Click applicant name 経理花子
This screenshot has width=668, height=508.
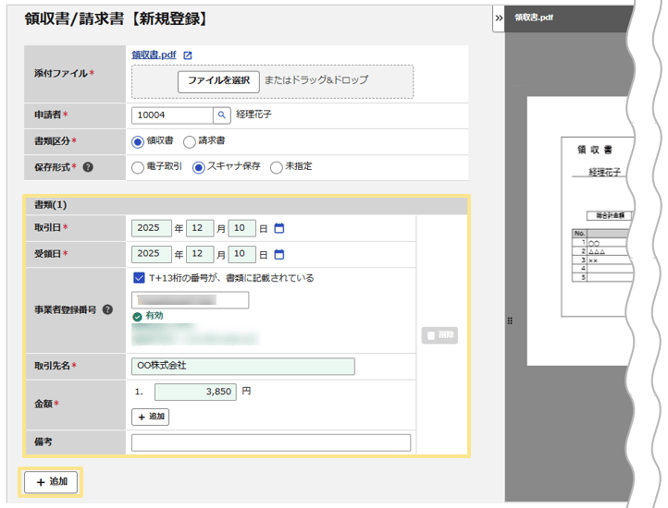254,115
